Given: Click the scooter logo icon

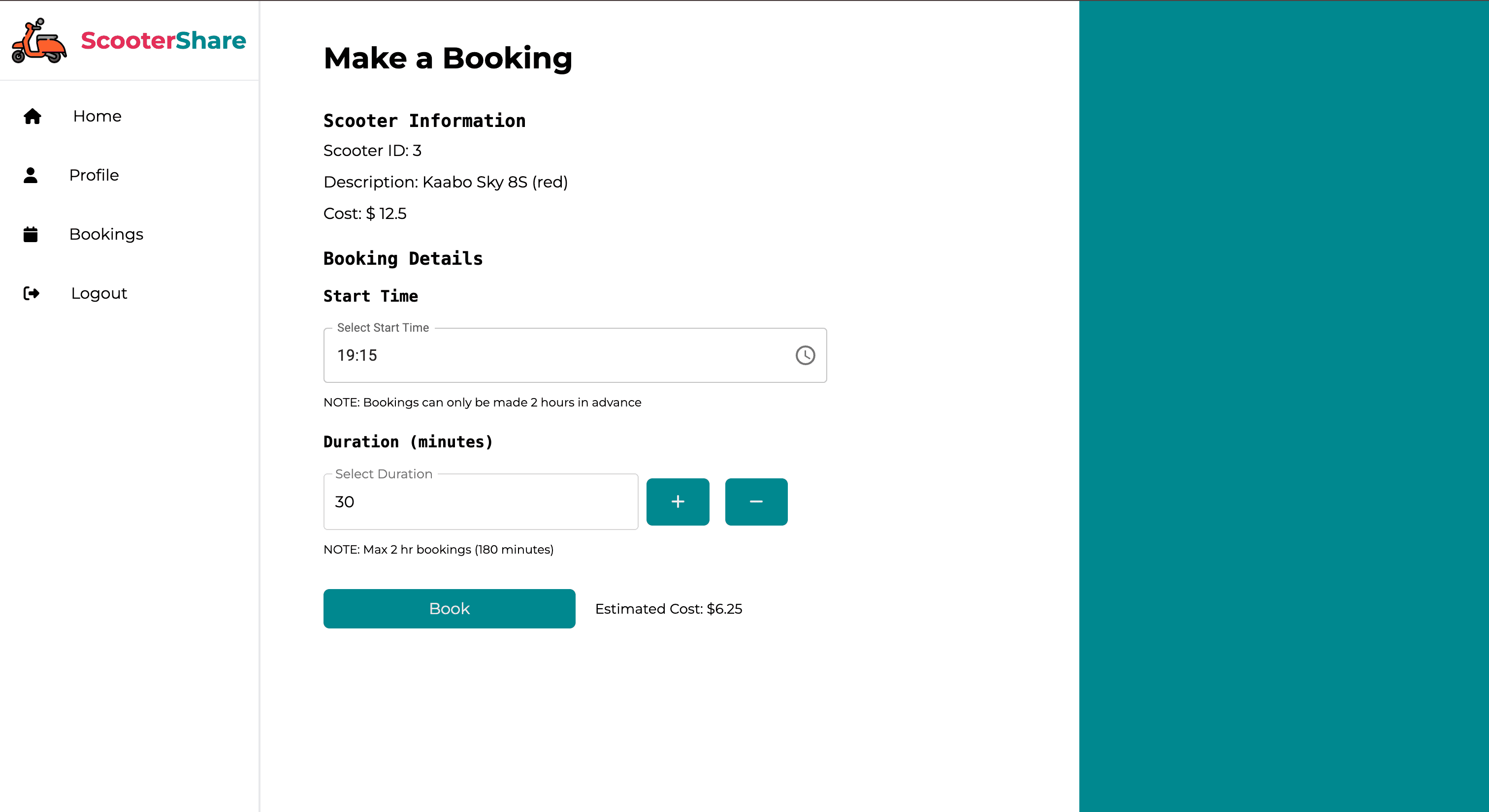Looking at the screenshot, I should point(39,40).
